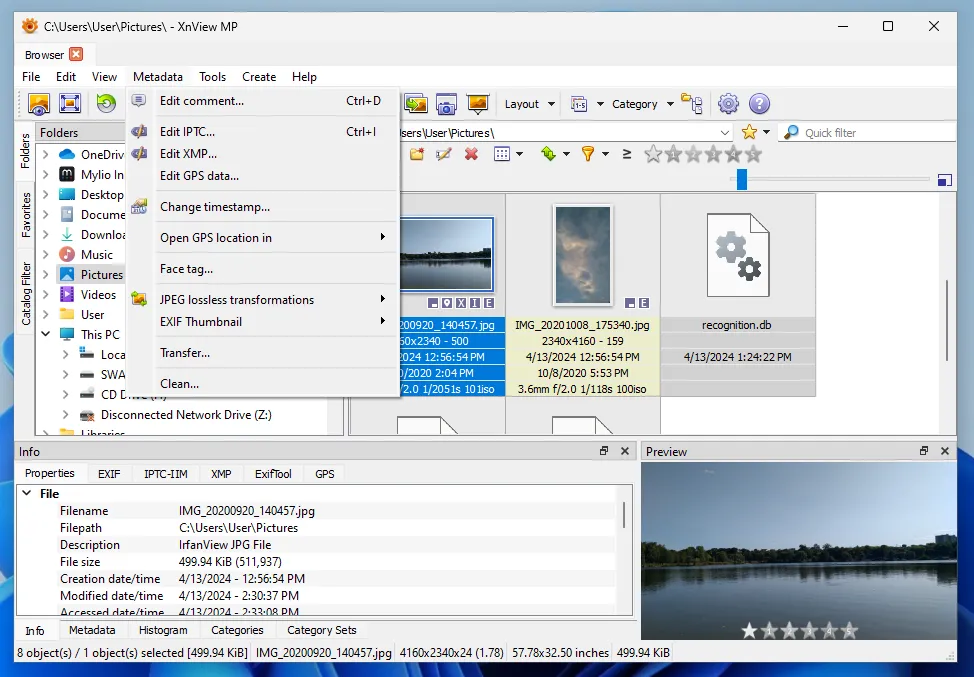Open the view mode grid dropdown
The height and width of the screenshot is (677, 974).
click(519, 153)
